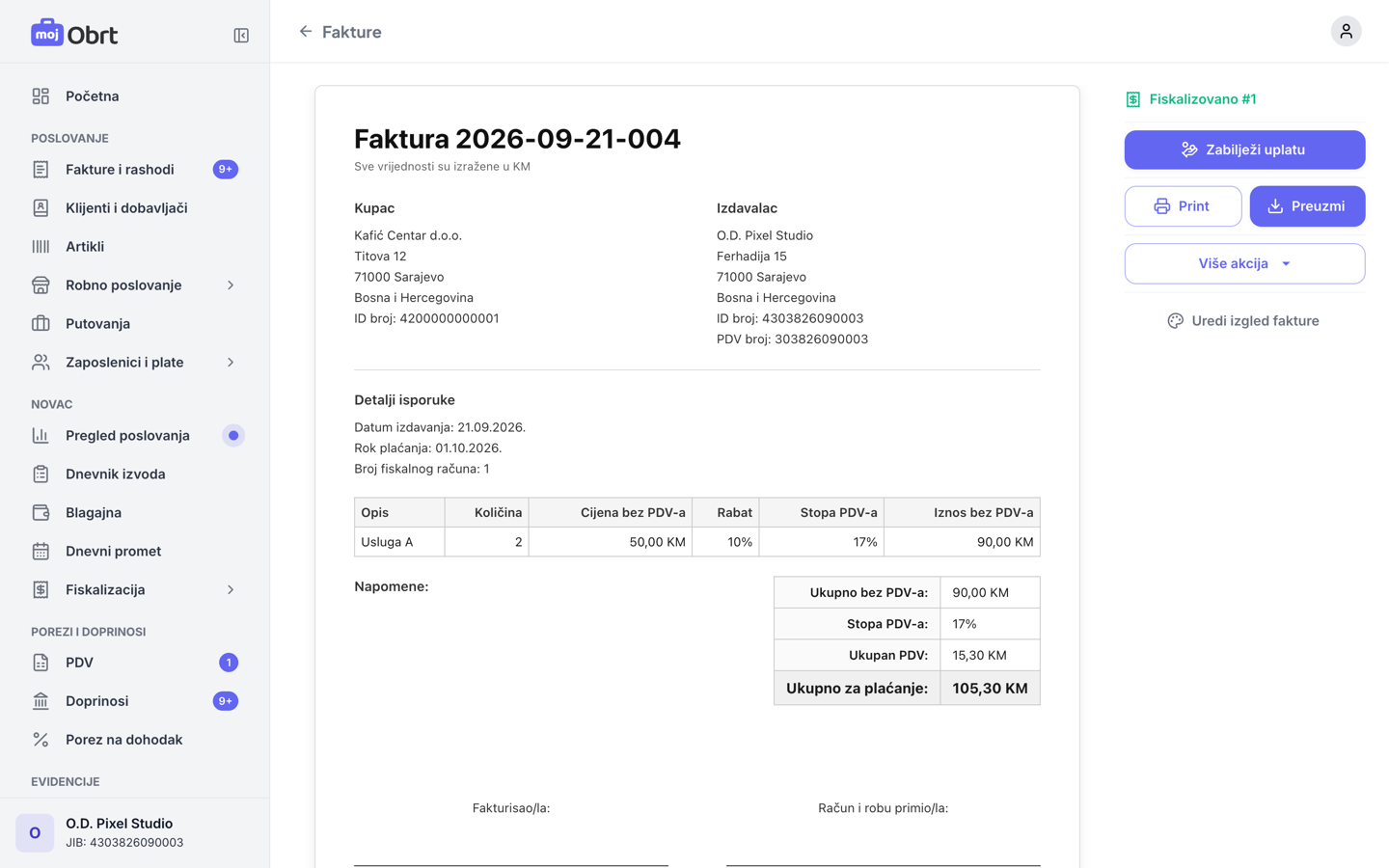
Task: Click the Dnevnik izvoda clipboard icon
Action: (x=41, y=475)
